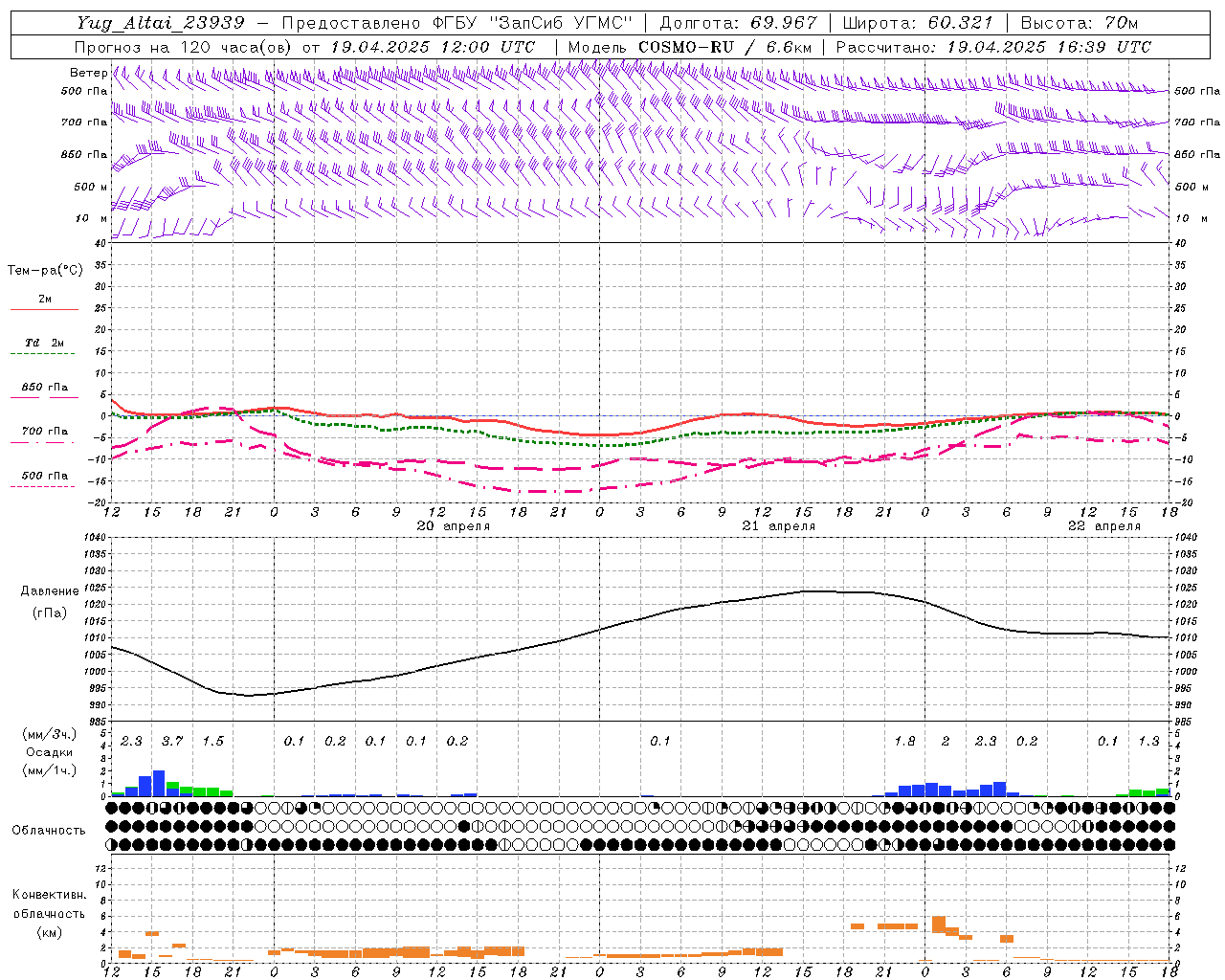This screenshot has width=1225, height=980.
Task: Click the 3.7 precipitation total
Action: click(172, 742)
